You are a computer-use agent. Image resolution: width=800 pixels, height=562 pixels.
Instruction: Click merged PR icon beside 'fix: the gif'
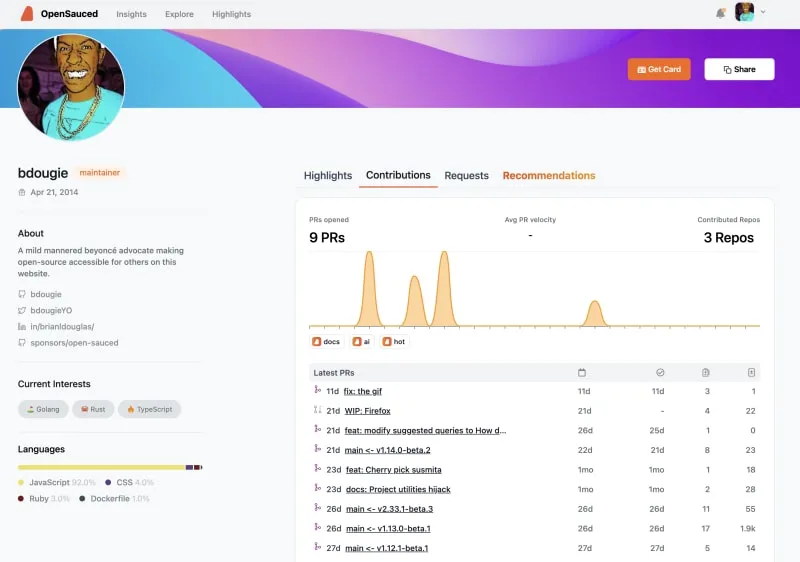pos(317,390)
